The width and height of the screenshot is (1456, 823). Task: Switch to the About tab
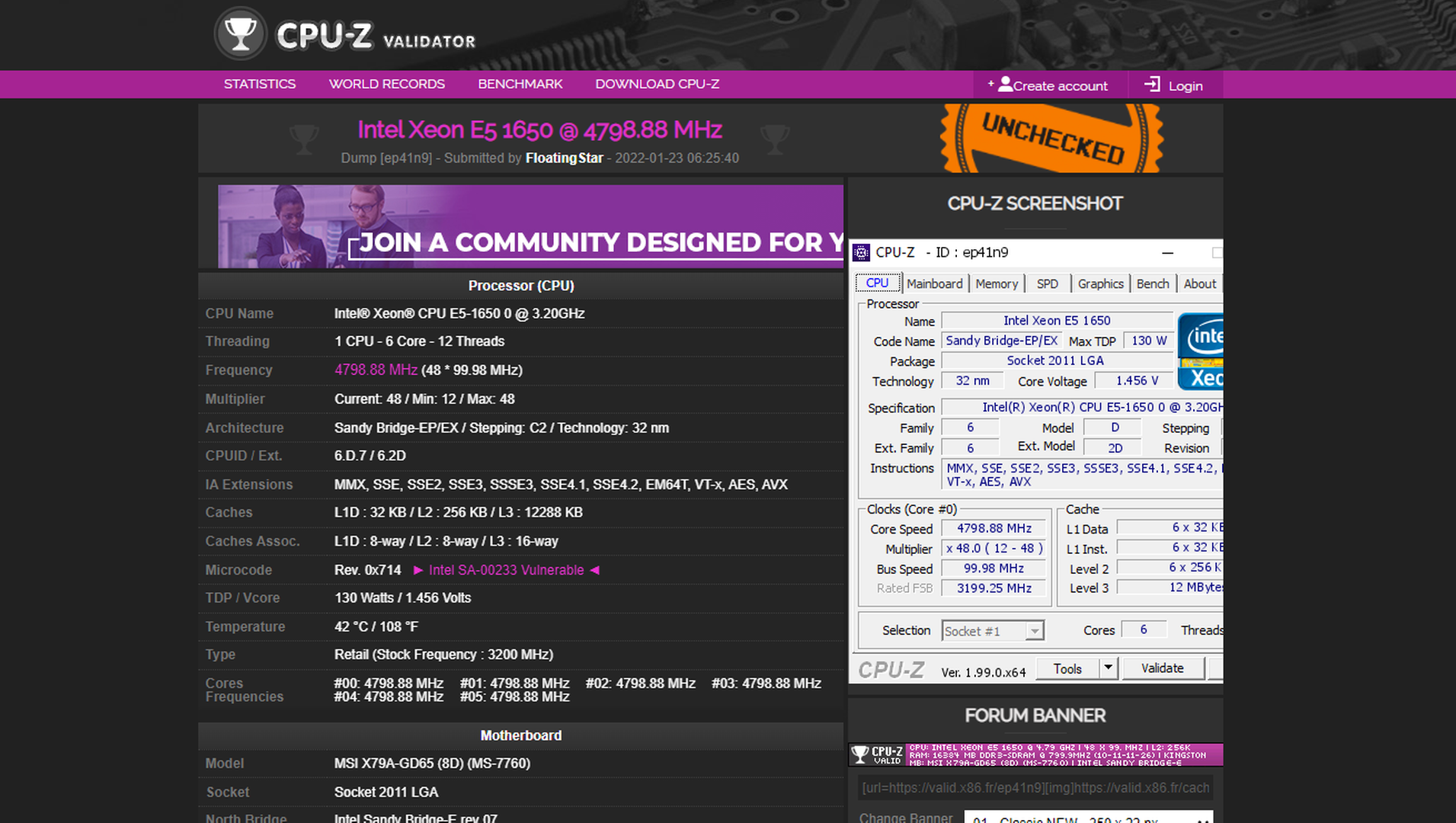(x=1199, y=283)
